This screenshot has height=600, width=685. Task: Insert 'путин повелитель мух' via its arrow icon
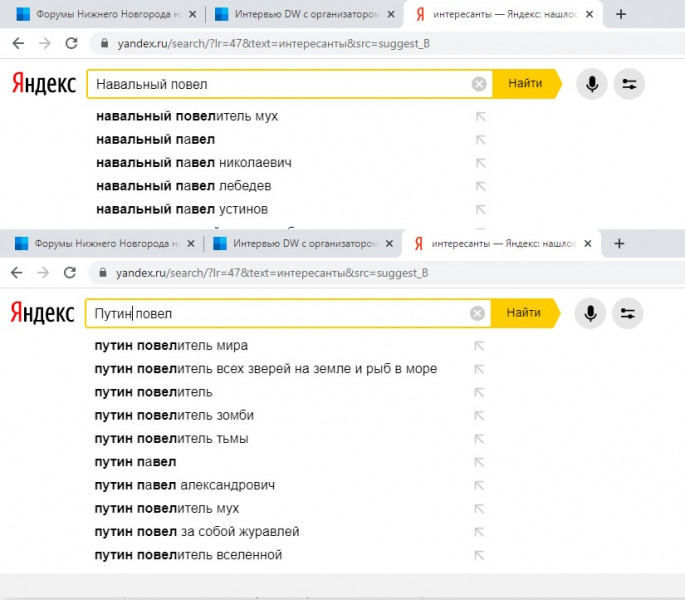pos(479,509)
